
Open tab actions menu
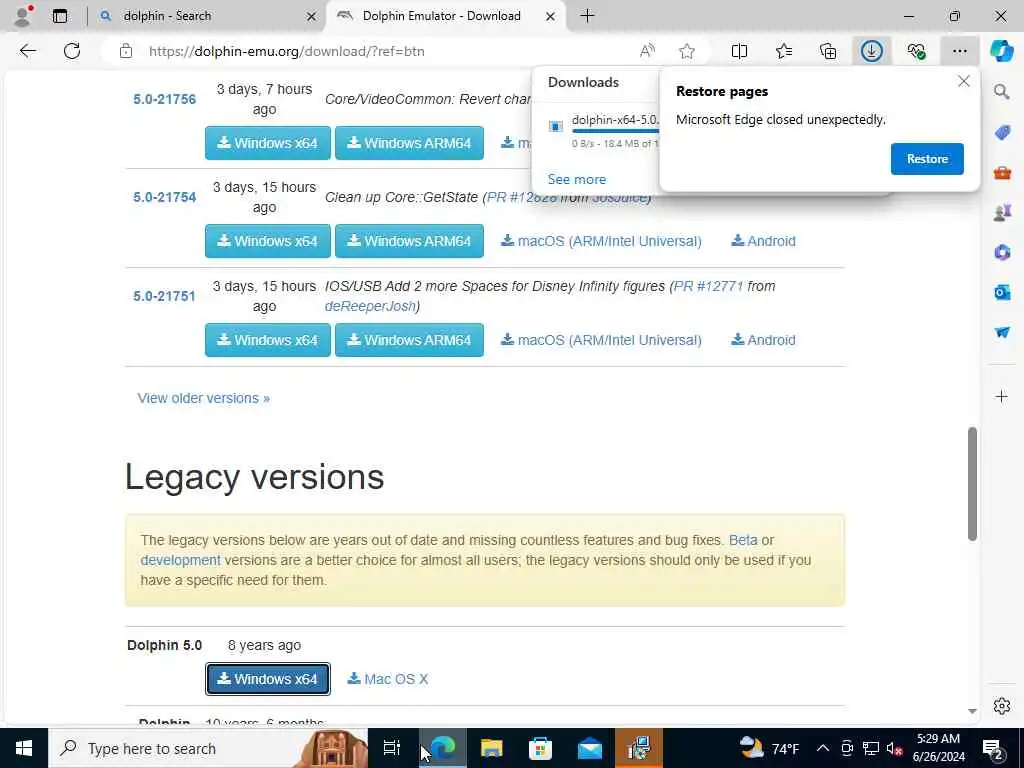pos(60,16)
